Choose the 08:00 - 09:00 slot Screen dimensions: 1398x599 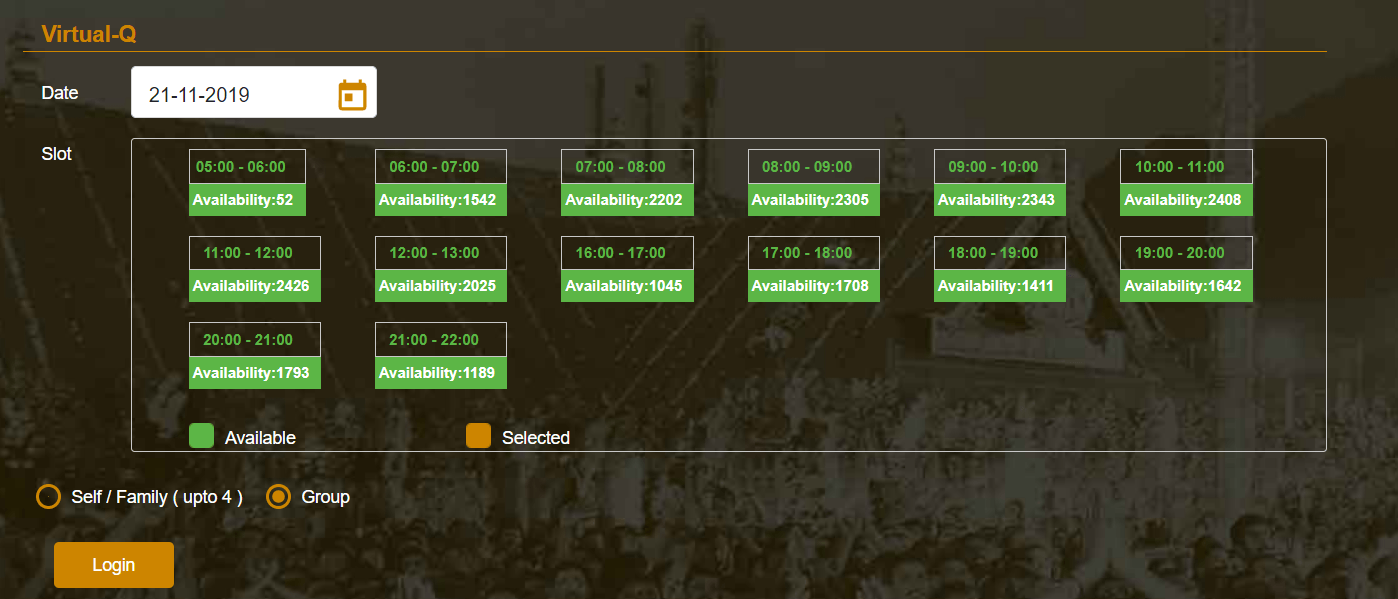click(x=814, y=167)
